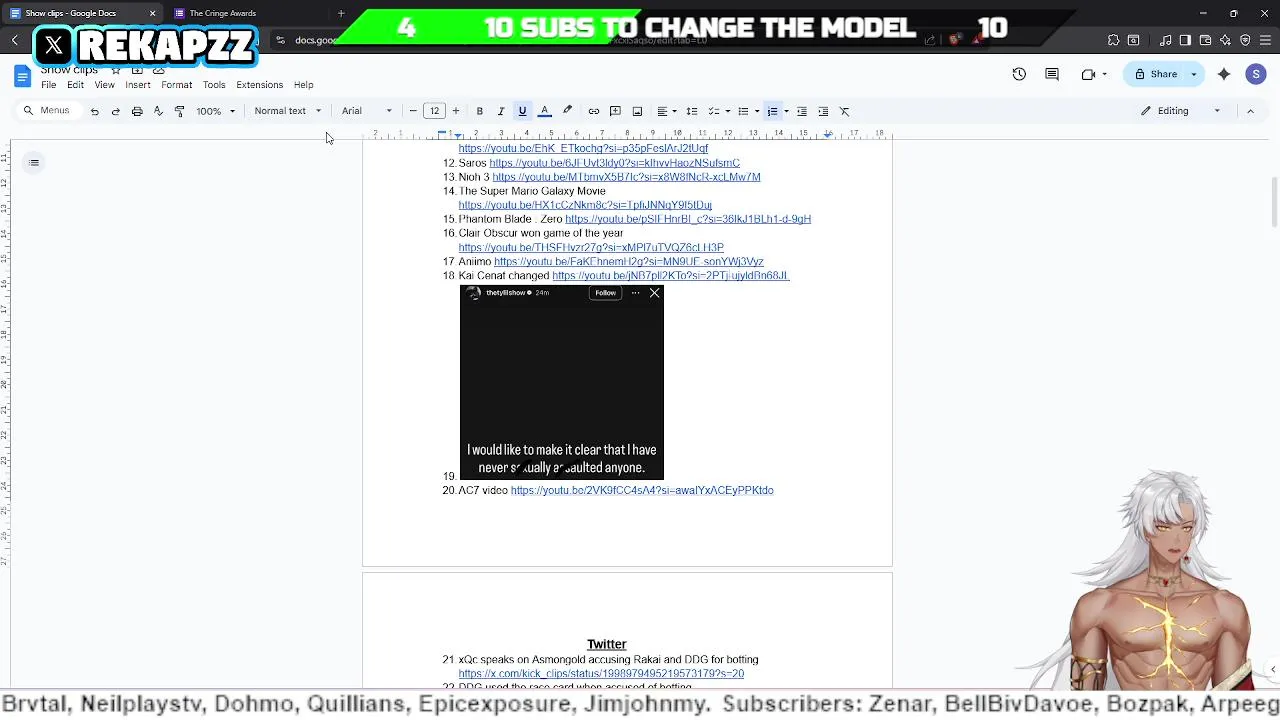Open the Google account avatar S
Viewport: 1280px width, 720px height.
[x=1256, y=74]
